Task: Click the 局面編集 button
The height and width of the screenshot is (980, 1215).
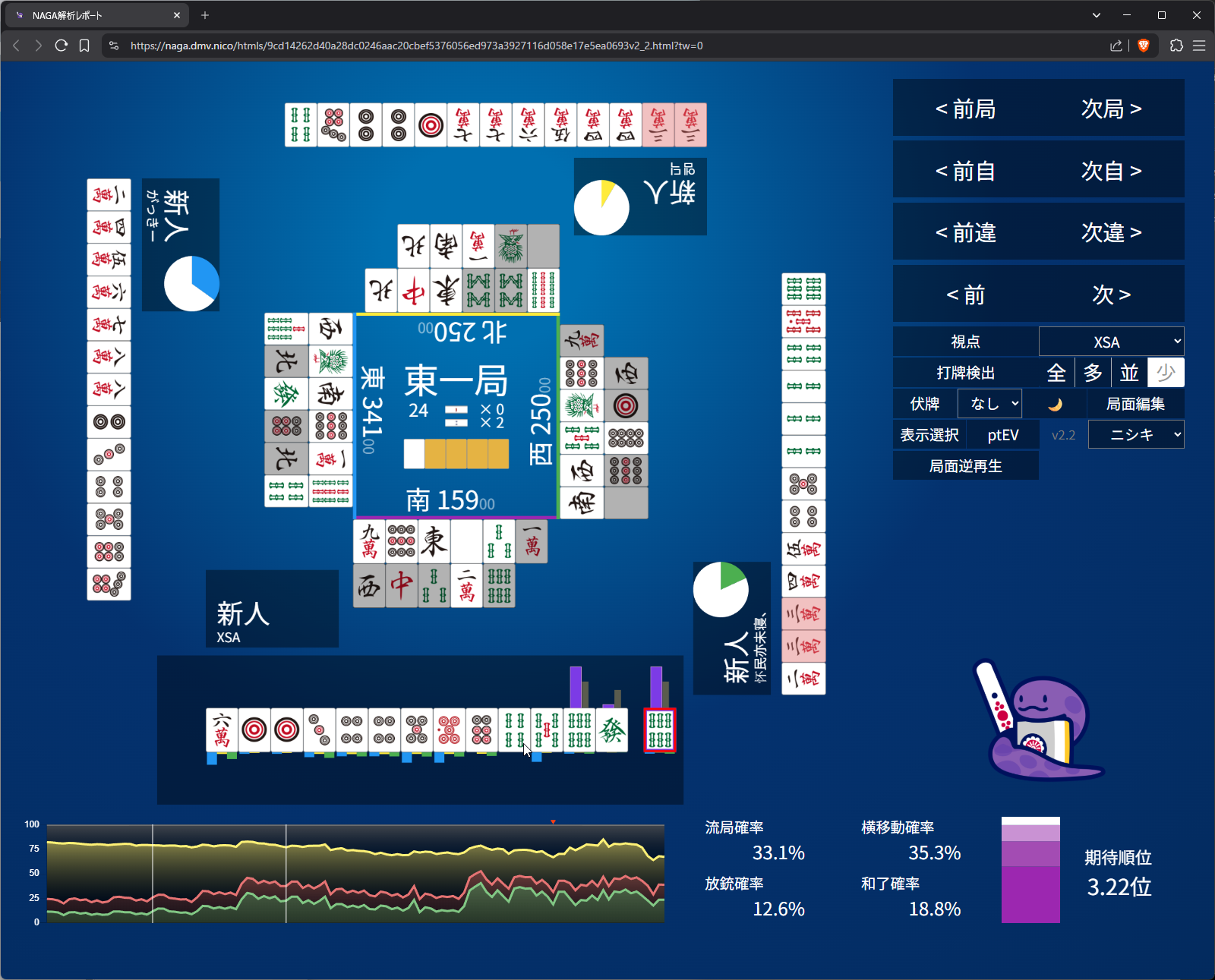Action: pos(1135,404)
